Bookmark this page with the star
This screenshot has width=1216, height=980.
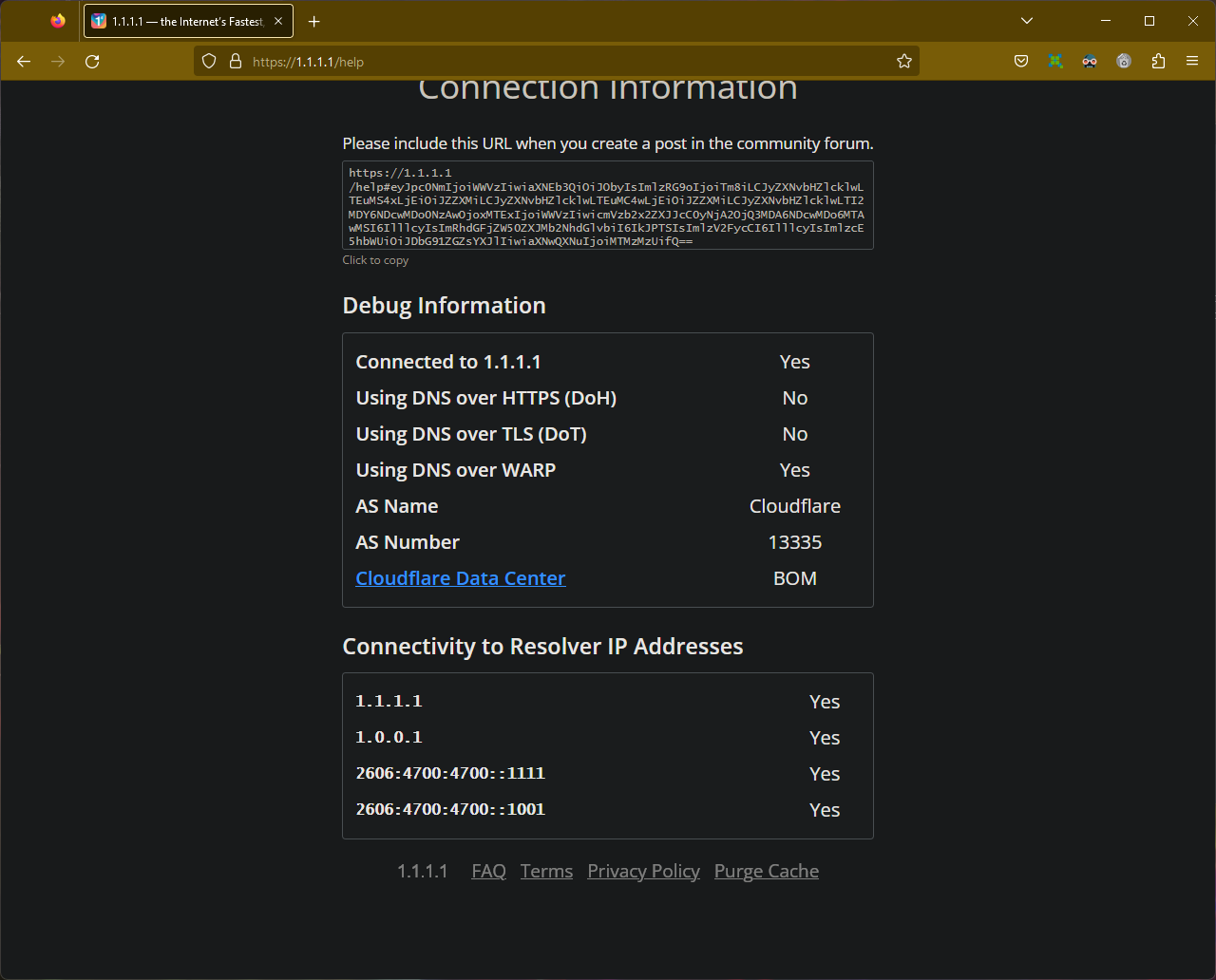pyautogui.click(x=903, y=62)
